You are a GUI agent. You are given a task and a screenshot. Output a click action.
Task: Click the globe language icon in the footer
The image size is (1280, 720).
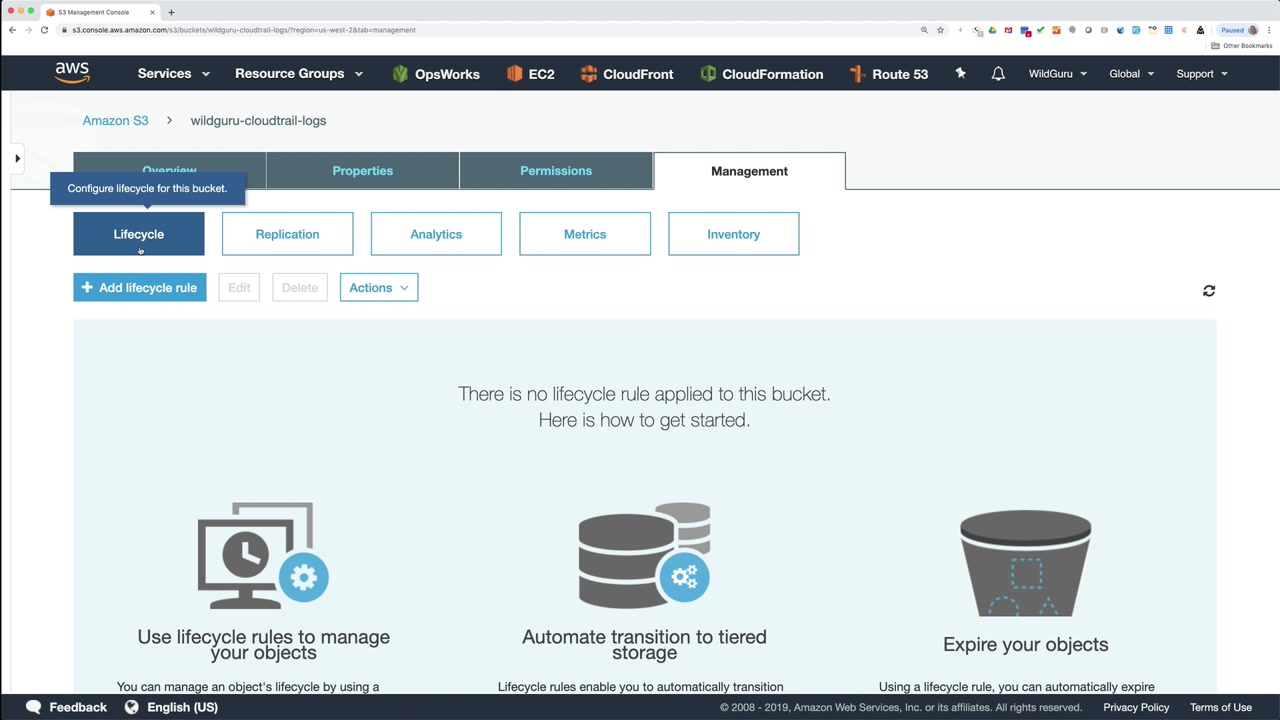coord(131,707)
